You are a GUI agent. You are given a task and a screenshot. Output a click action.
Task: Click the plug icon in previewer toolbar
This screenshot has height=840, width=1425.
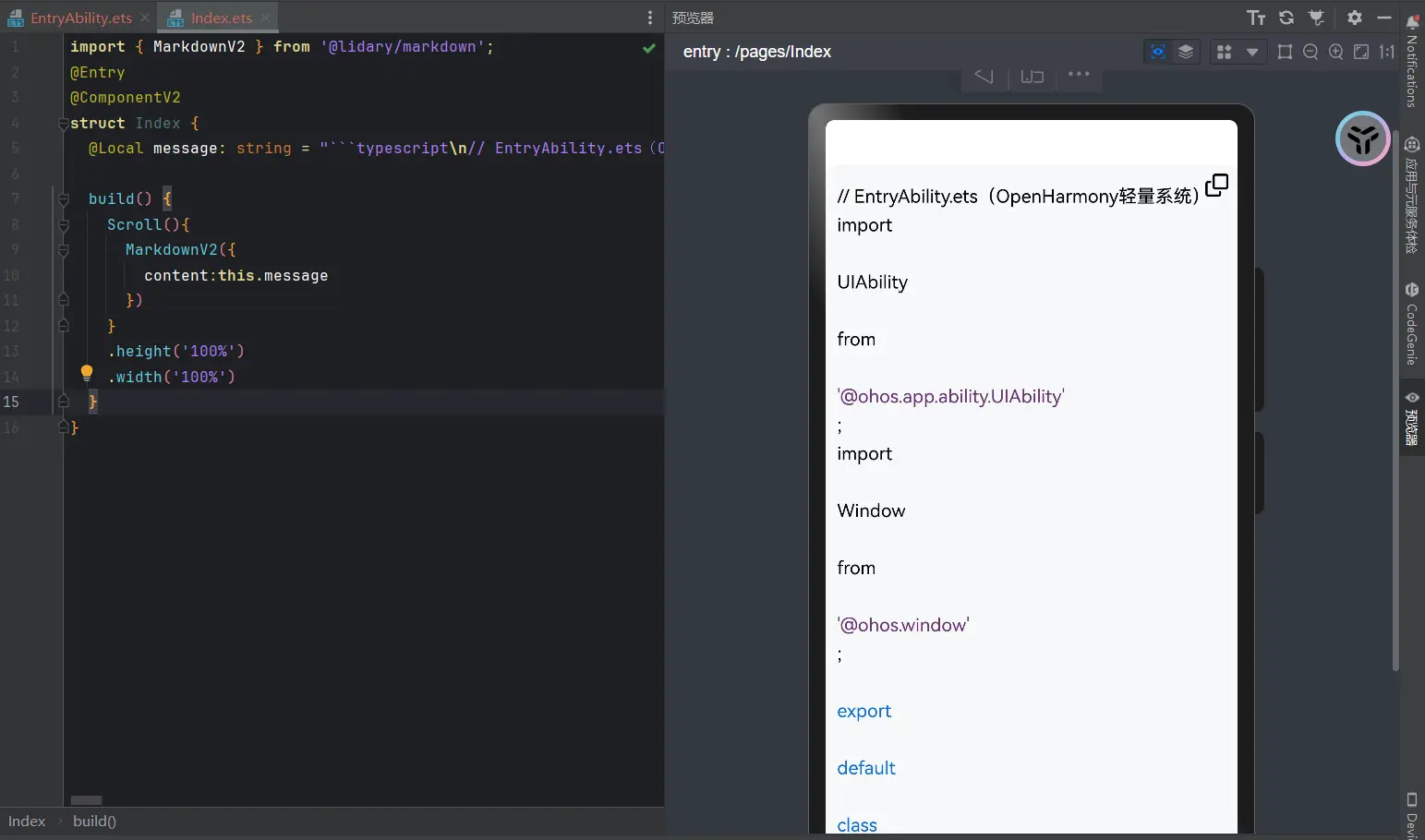(1317, 18)
